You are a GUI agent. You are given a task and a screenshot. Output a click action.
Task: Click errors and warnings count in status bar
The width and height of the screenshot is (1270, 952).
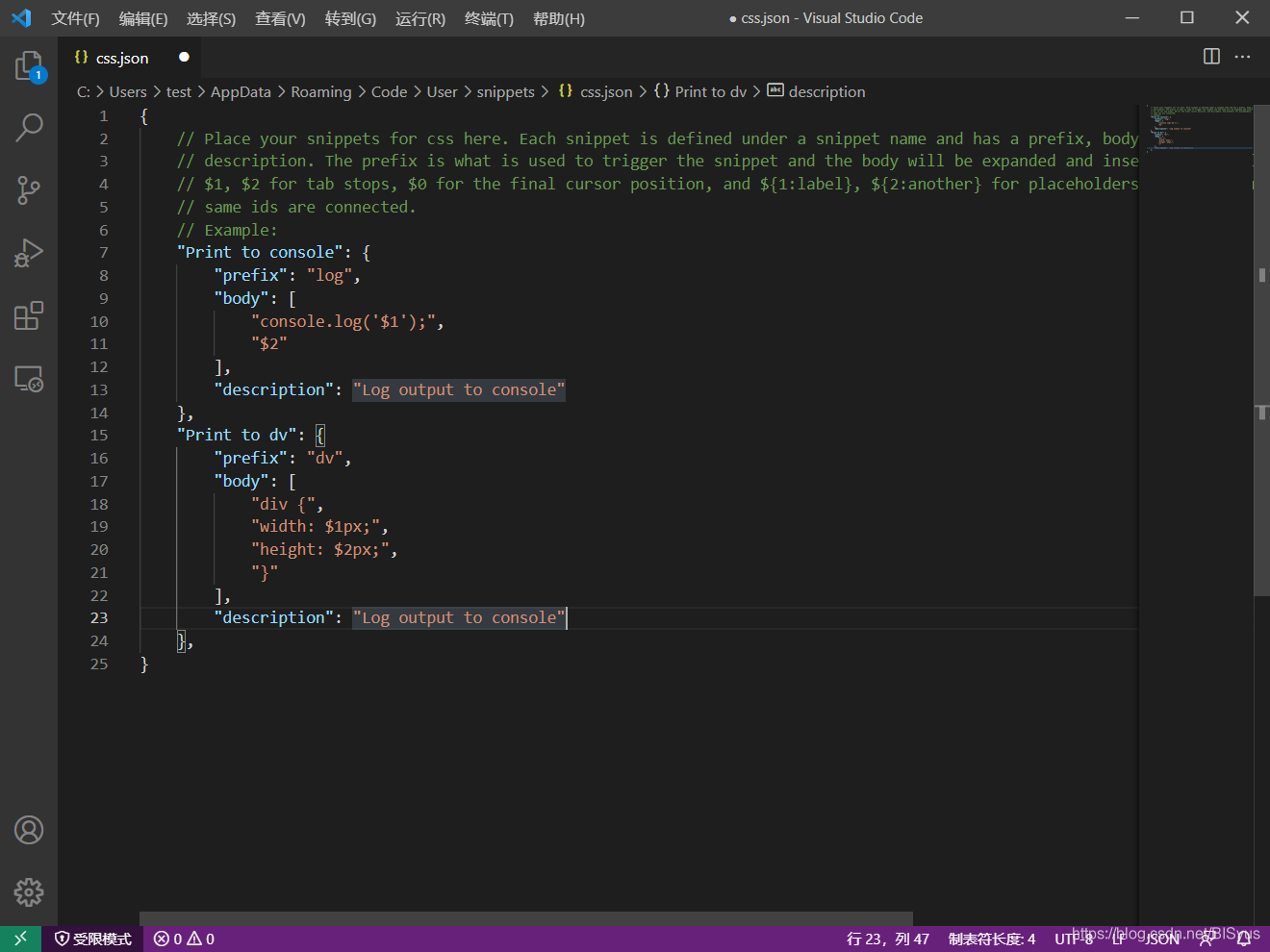click(x=184, y=939)
